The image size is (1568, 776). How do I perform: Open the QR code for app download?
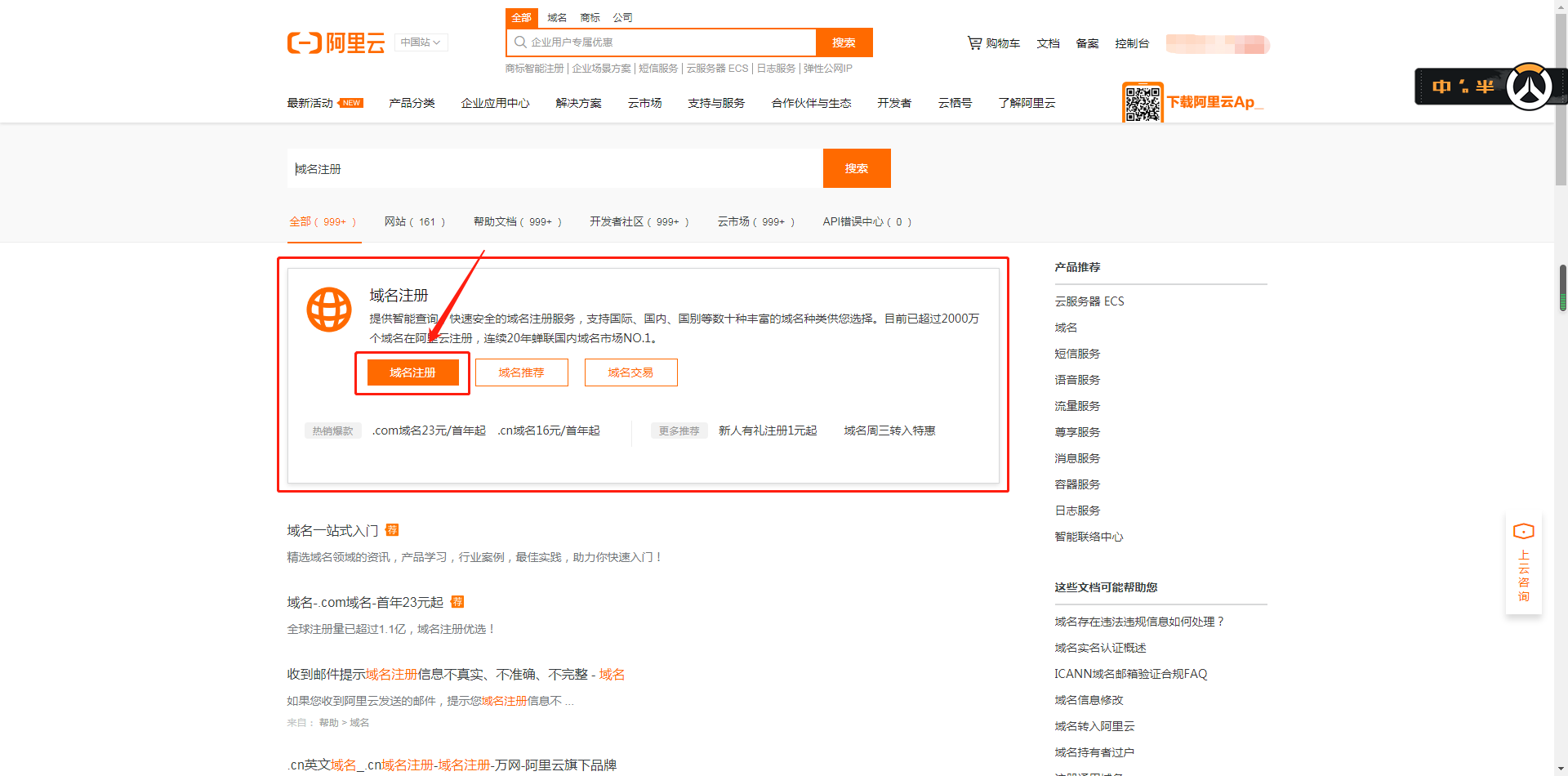coord(1143,102)
